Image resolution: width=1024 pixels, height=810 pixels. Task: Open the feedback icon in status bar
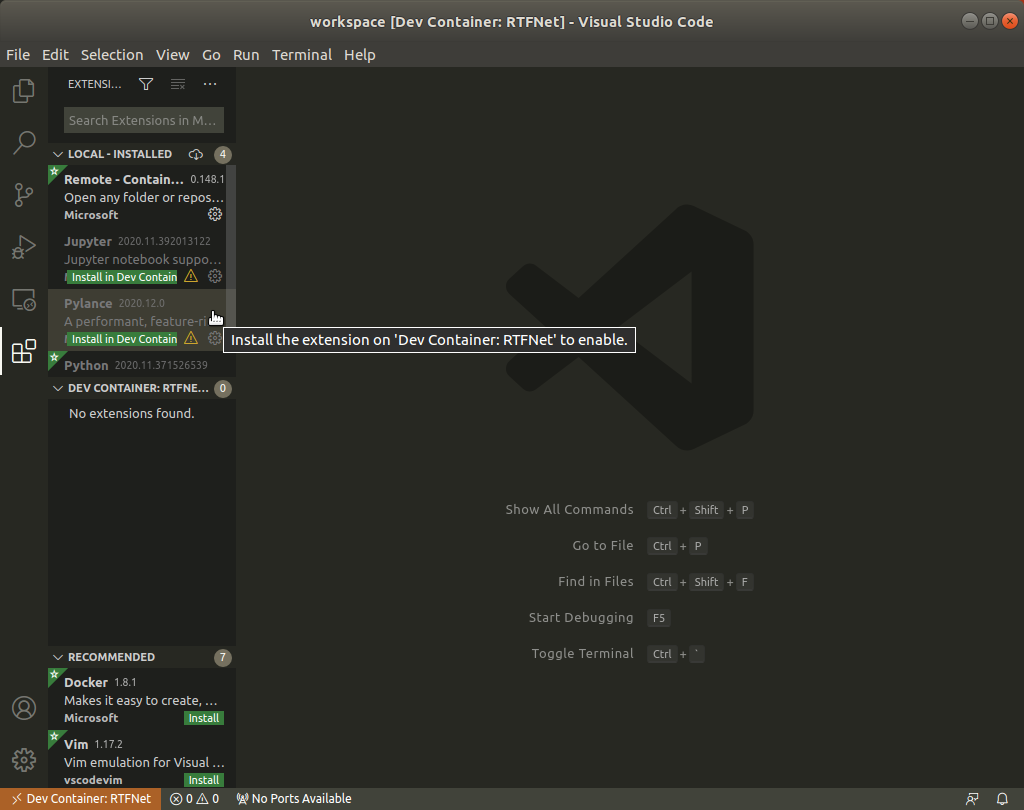tap(972, 799)
